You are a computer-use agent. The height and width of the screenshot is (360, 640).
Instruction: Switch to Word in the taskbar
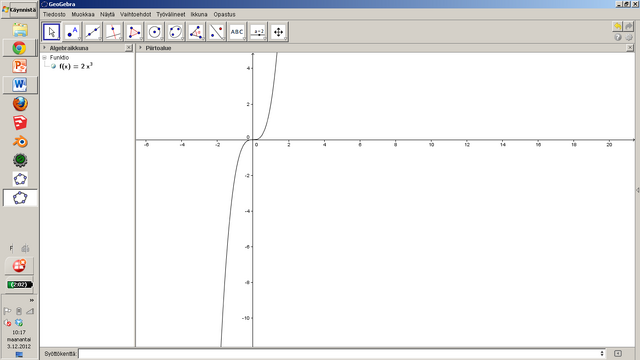click(20, 85)
